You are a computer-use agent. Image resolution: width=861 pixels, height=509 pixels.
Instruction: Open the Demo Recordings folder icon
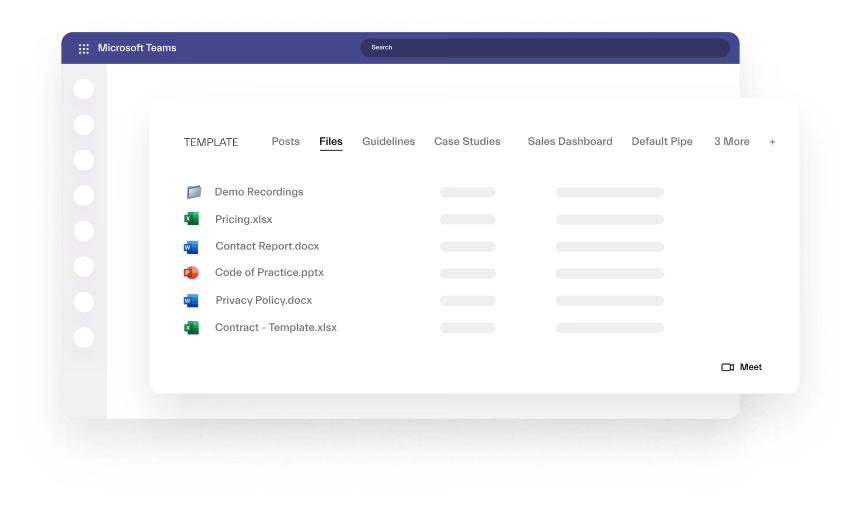tap(194, 192)
